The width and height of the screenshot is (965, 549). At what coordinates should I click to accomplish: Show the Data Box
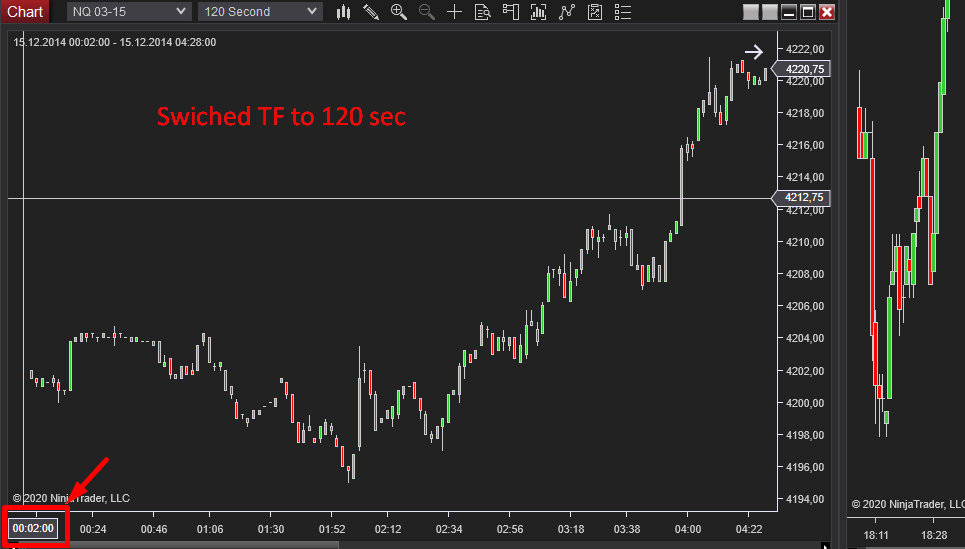click(x=482, y=12)
